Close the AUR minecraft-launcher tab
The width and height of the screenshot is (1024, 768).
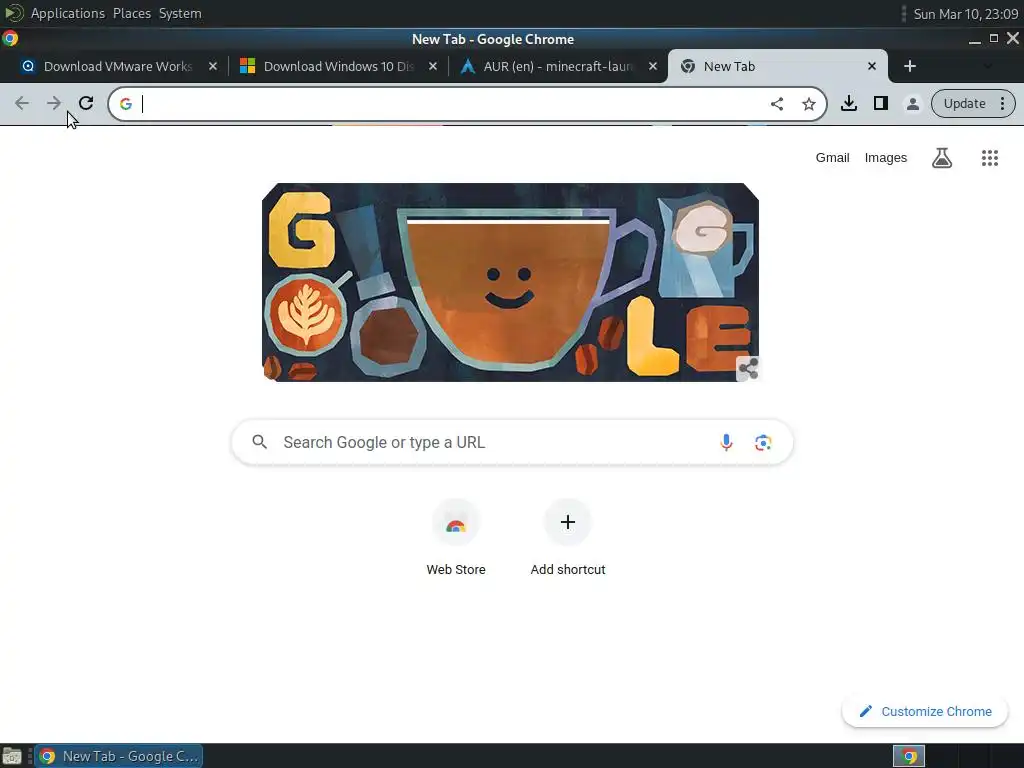[x=652, y=66]
